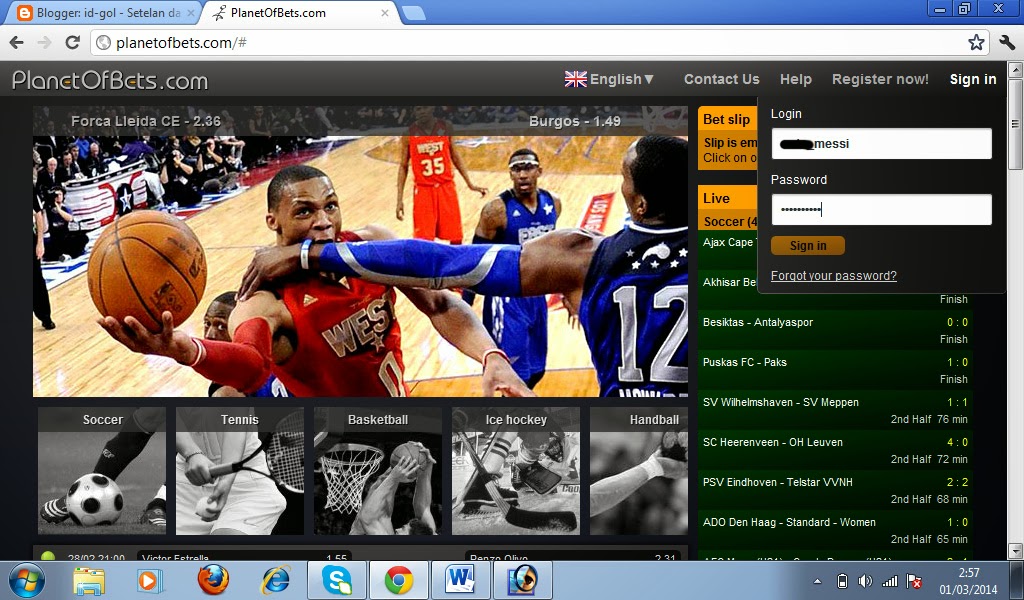Click the Live section header

click(727, 198)
